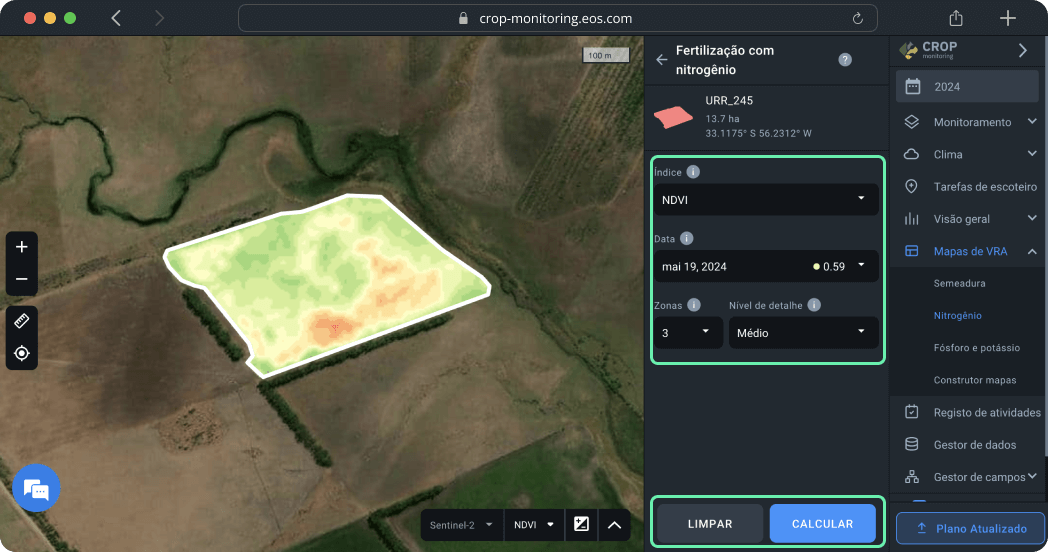Select the URR_245 field thumbnail

pyautogui.click(x=673, y=116)
